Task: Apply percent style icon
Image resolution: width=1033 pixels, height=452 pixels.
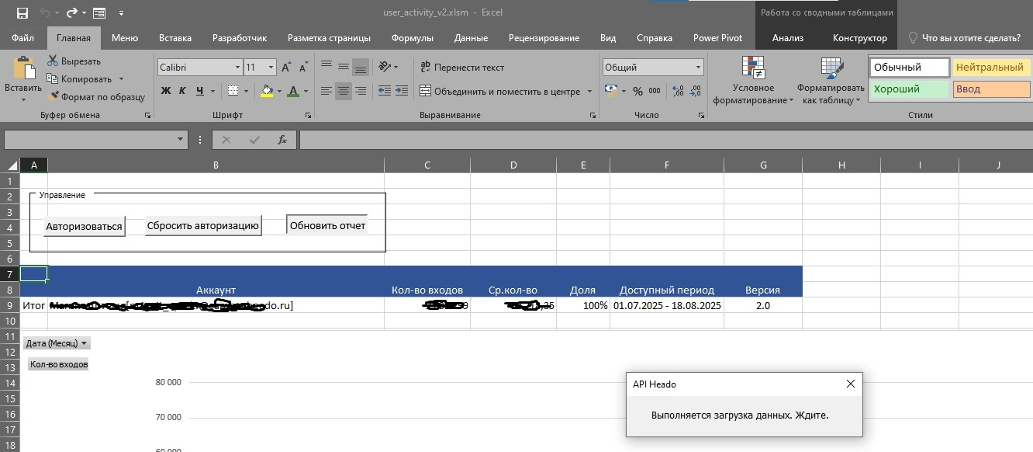Action: 638,91
